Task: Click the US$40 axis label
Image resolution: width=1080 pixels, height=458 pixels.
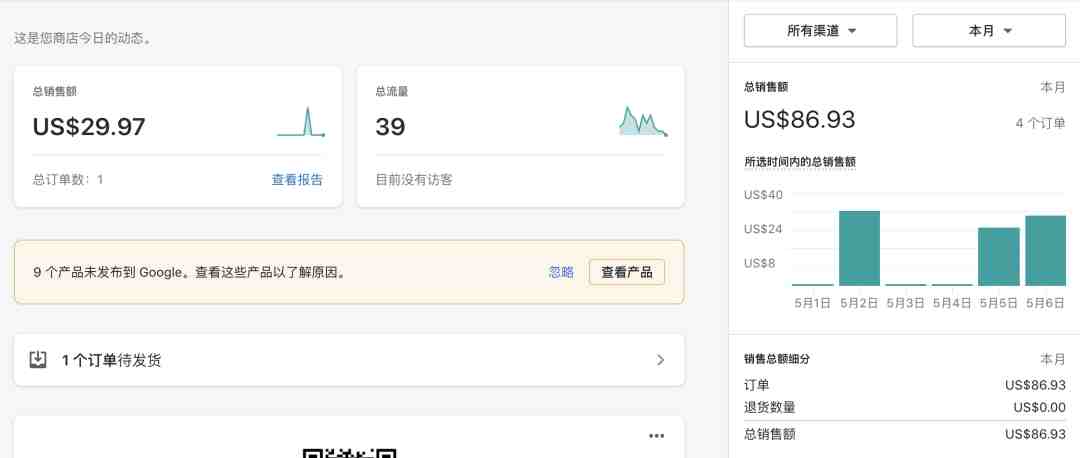Action: click(763, 195)
